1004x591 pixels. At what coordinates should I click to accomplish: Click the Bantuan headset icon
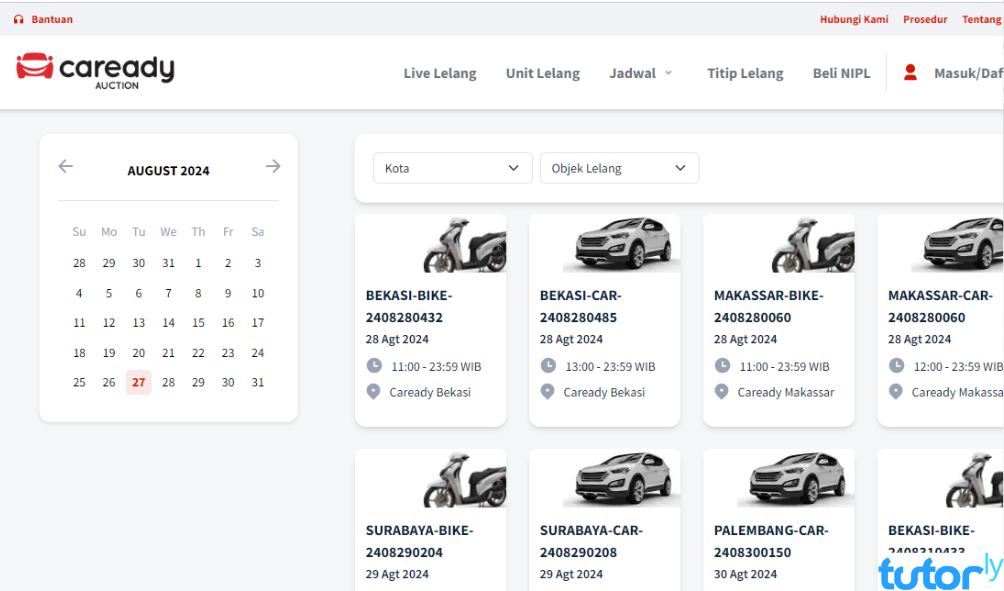coord(19,19)
